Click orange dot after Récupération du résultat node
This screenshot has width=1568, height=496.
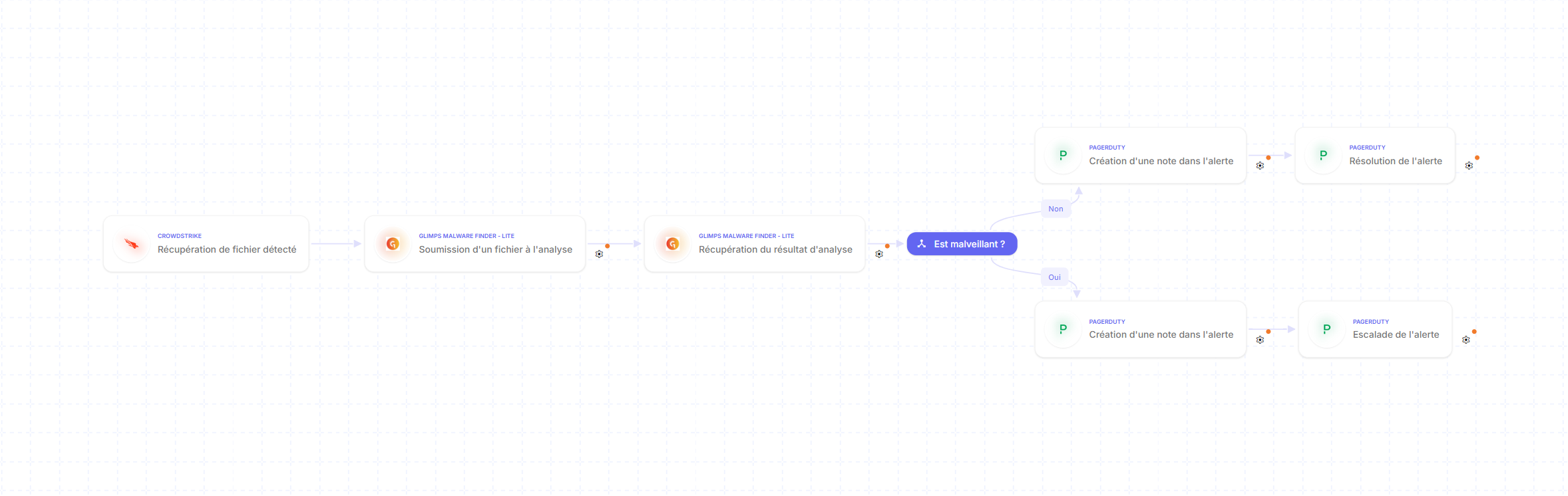(x=887, y=246)
